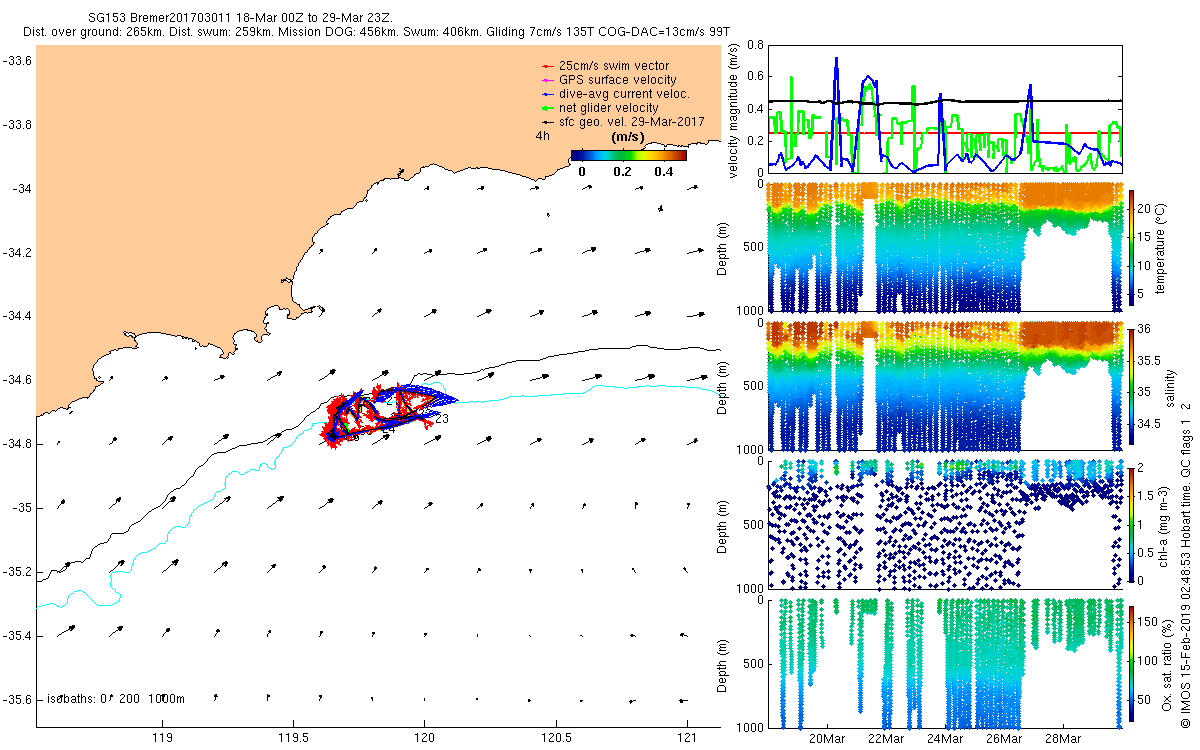Viewport: 1200px width, 750px height.
Task: Click the "28Mar" date tick
Action: click(x=1062, y=739)
